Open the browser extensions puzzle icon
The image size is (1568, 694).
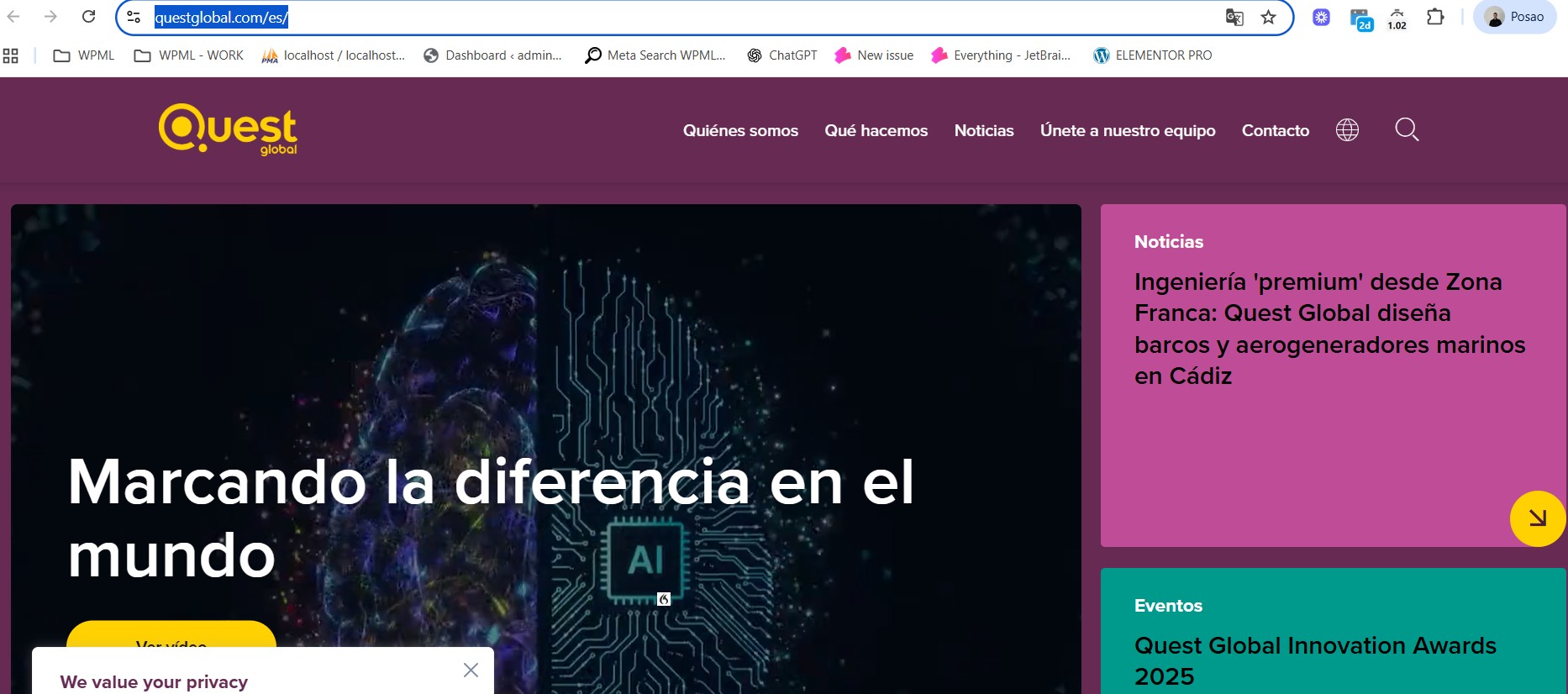coord(1435,17)
